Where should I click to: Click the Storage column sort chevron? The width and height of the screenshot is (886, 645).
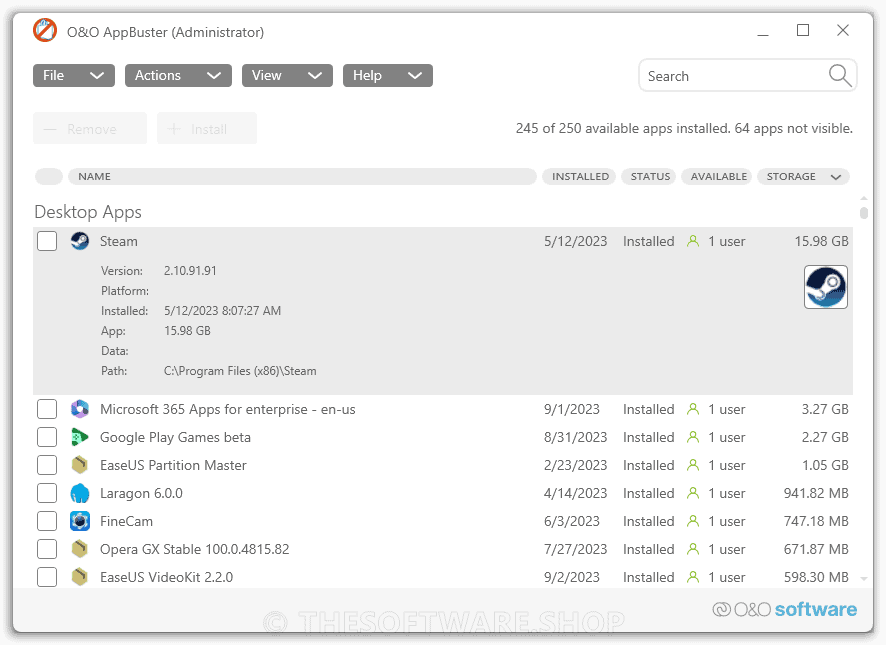836,177
